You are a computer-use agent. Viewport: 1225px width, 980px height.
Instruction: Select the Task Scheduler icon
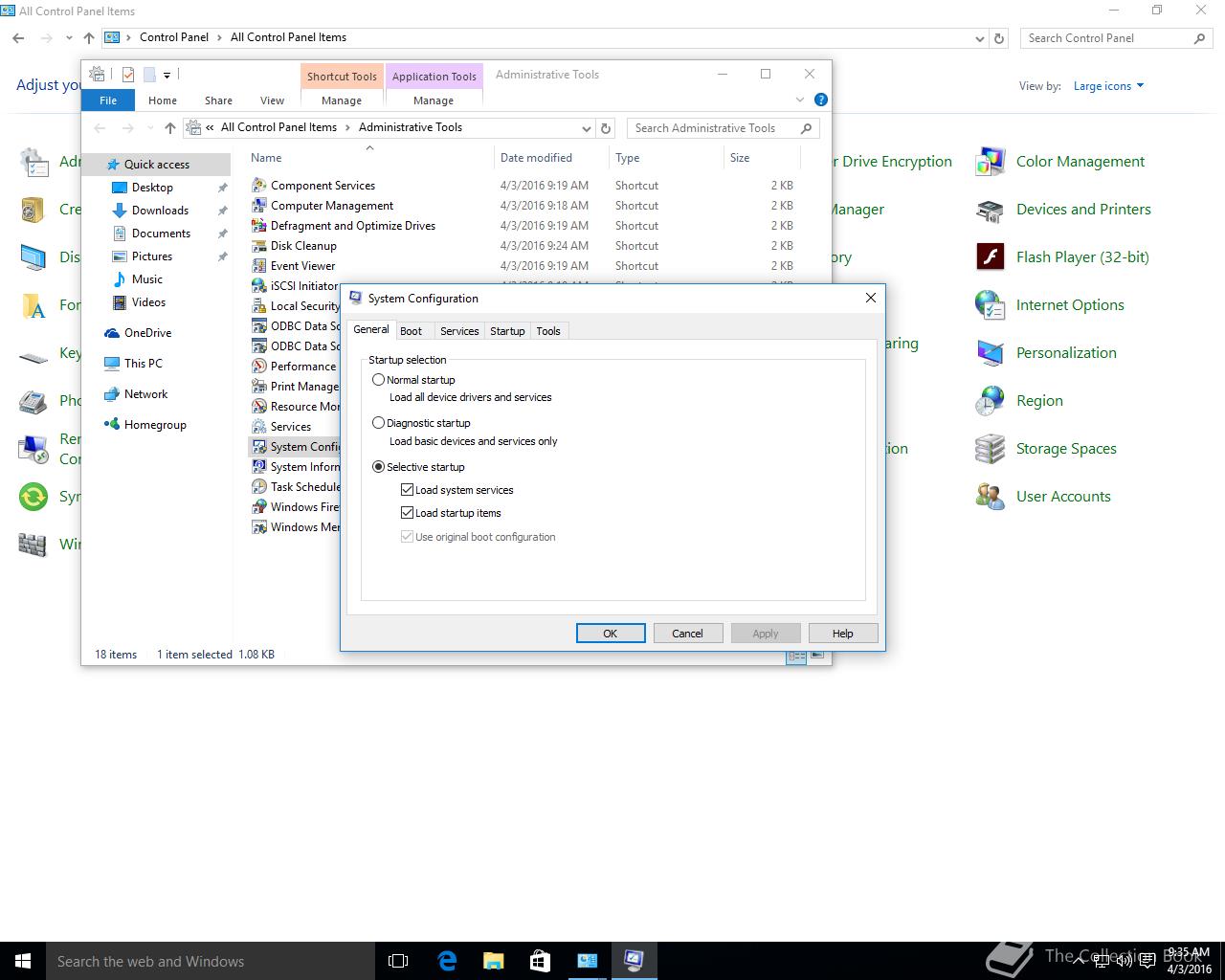coord(258,487)
